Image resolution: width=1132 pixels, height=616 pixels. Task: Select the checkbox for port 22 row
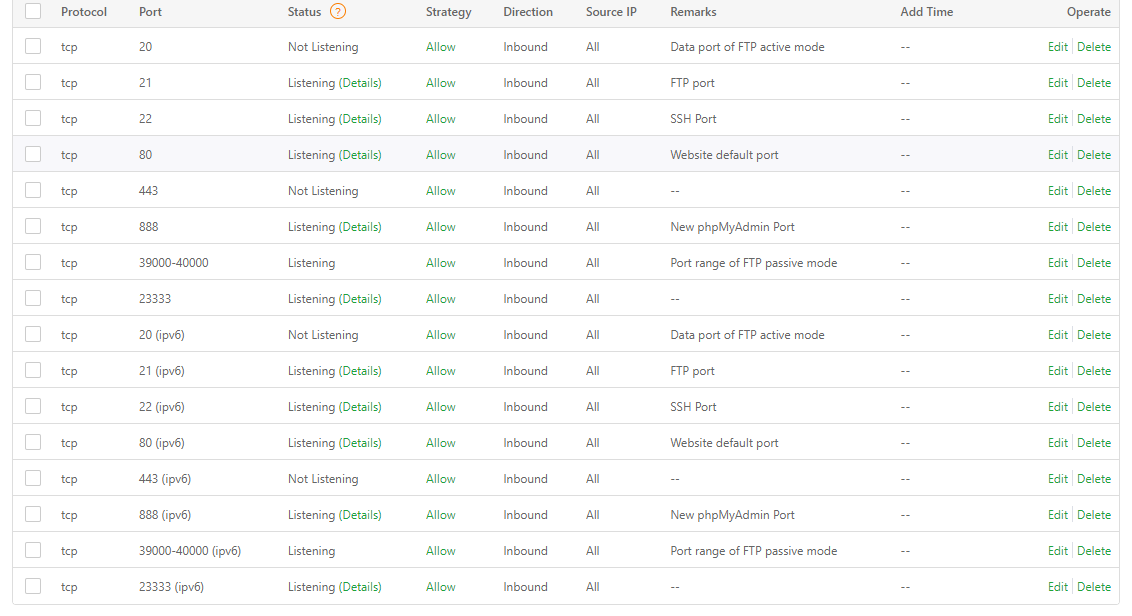click(33, 118)
